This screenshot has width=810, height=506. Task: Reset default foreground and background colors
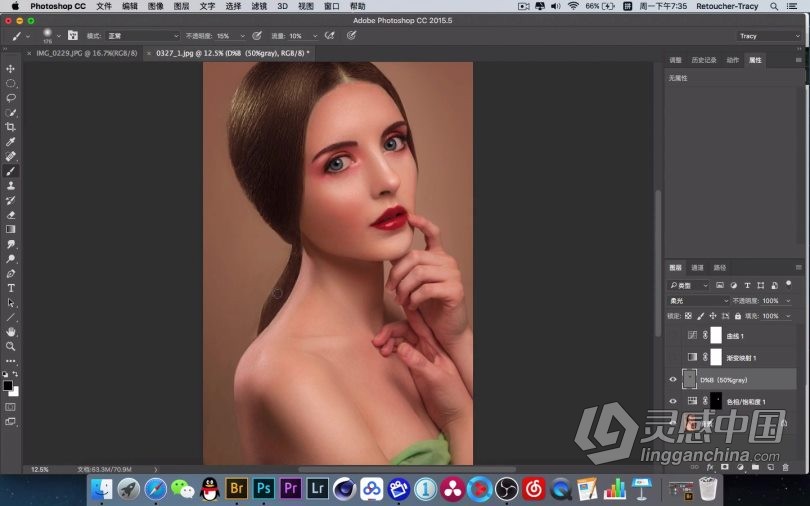(x=5, y=374)
